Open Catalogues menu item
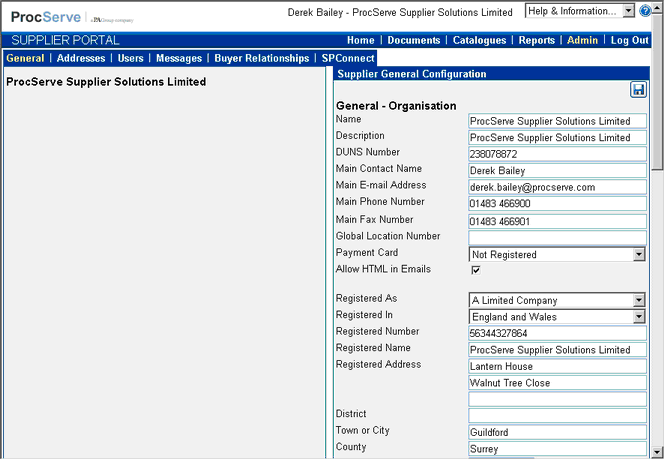Image resolution: width=665 pixels, height=460 pixels. click(x=479, y=40)
